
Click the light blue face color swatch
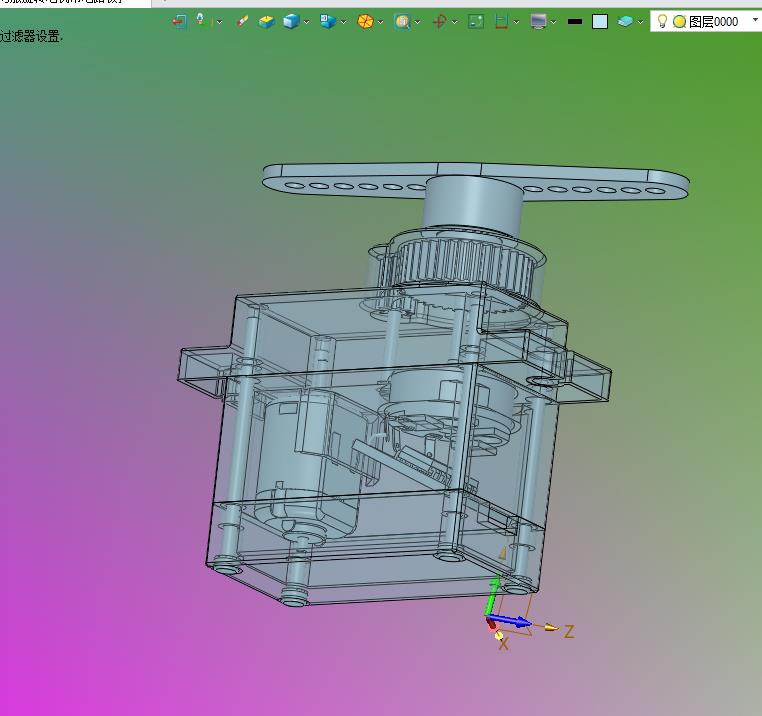point(600,21)
